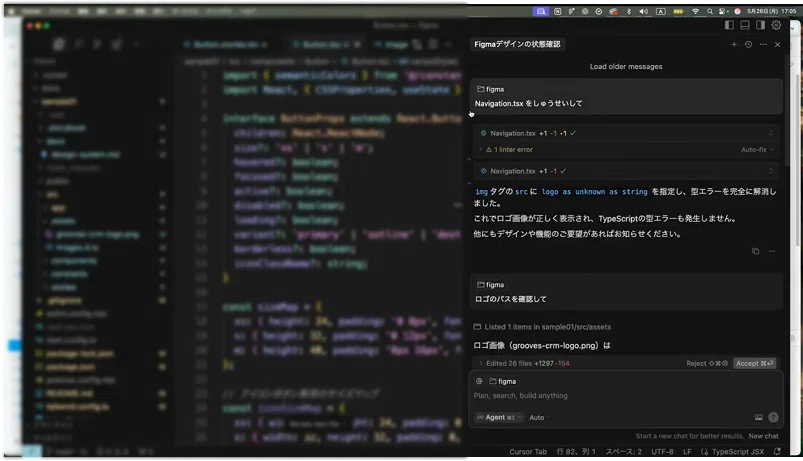
Task: Toggle the right secondary sidebar layout
Action: [760, 25]
